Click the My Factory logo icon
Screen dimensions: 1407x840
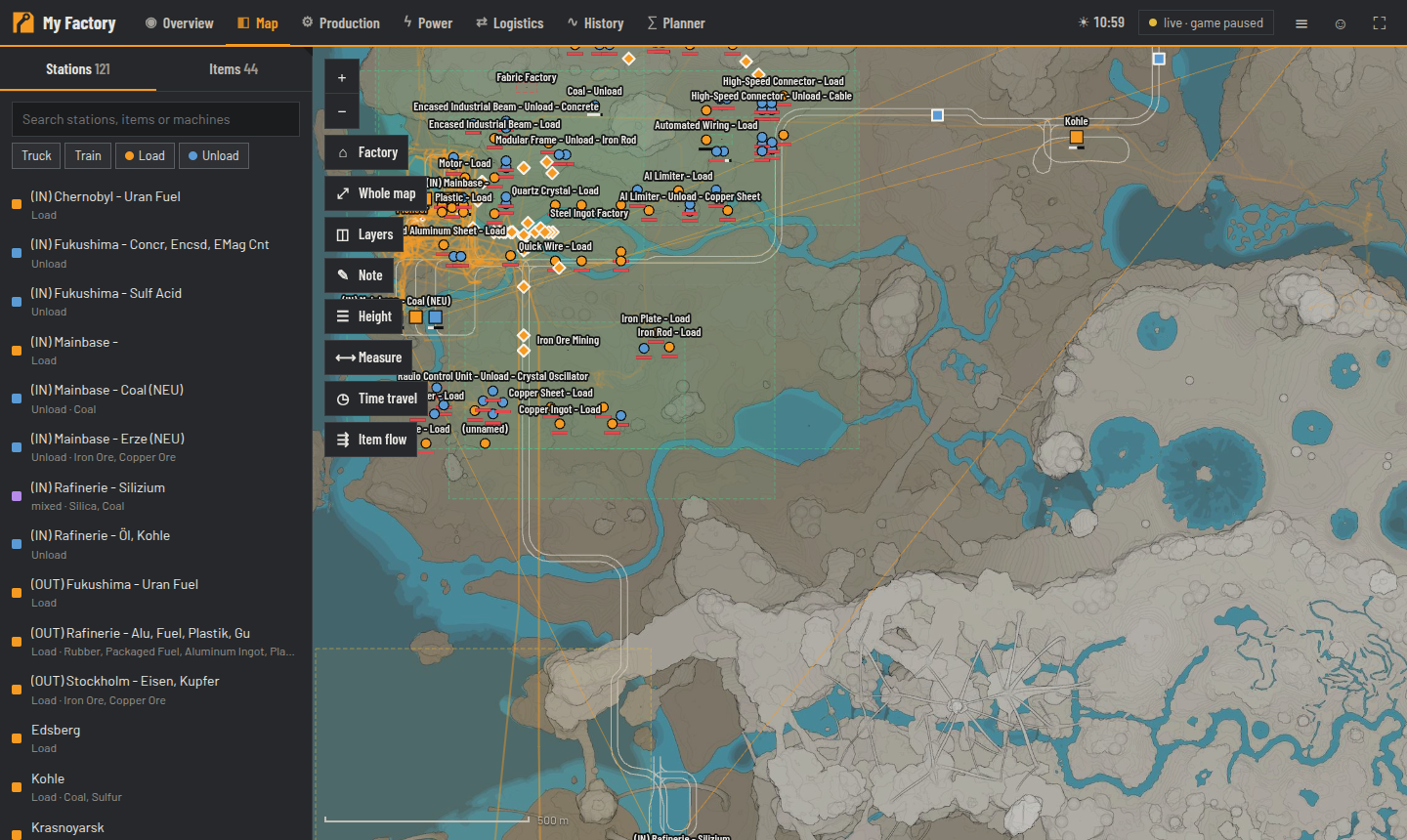point(22,22)
